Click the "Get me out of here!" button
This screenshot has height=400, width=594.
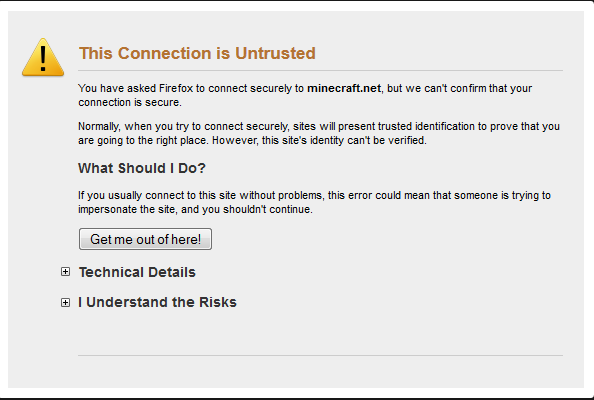(145, 239)
